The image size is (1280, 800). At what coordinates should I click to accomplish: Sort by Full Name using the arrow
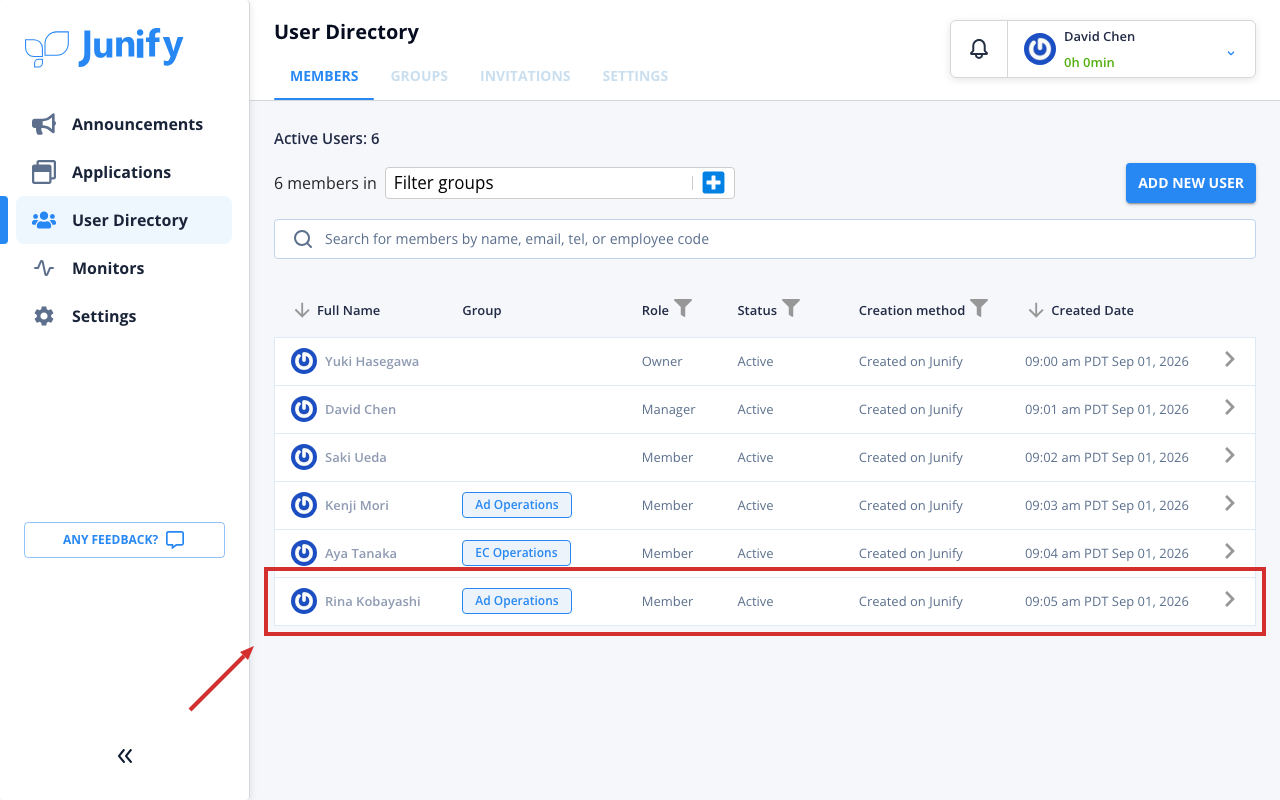[302, 310]
